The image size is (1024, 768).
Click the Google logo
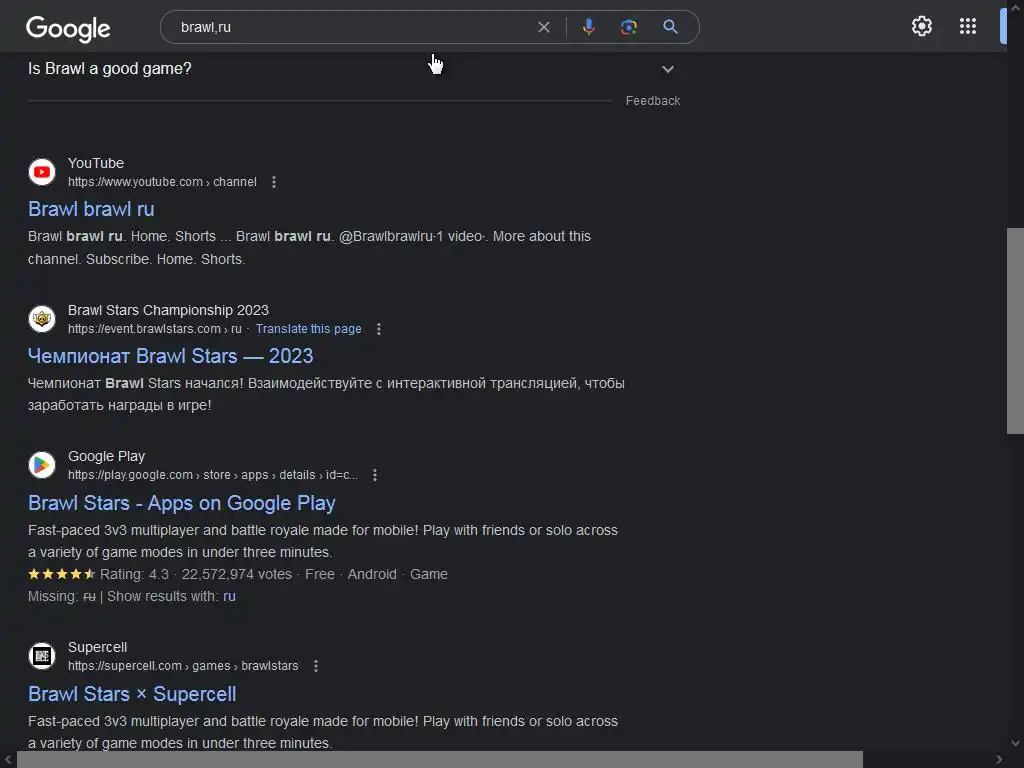coord(68,28)
